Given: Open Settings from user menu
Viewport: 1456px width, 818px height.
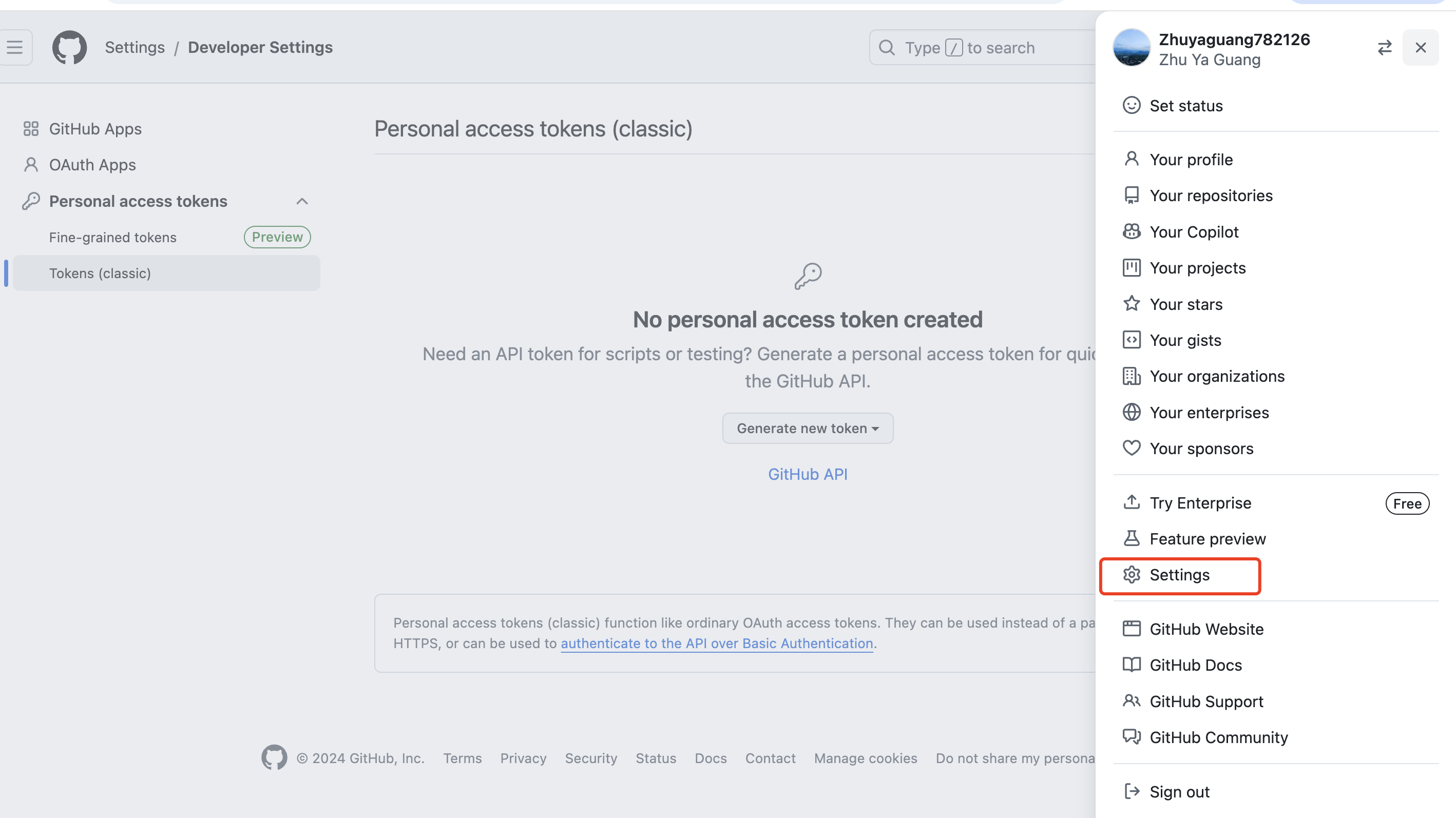Looking at the screenshot, I should (1179, 575).
